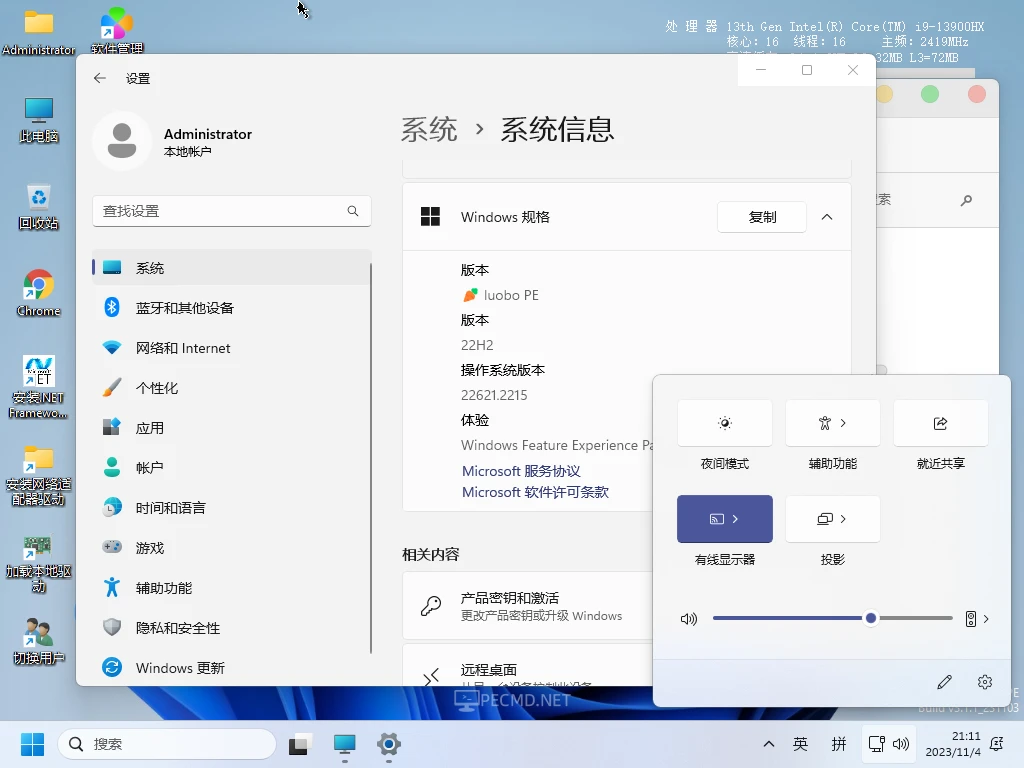Expand 投影 options chevron
The height and width of the screenshot is (768, 1024).
click(x=844, y=519)
